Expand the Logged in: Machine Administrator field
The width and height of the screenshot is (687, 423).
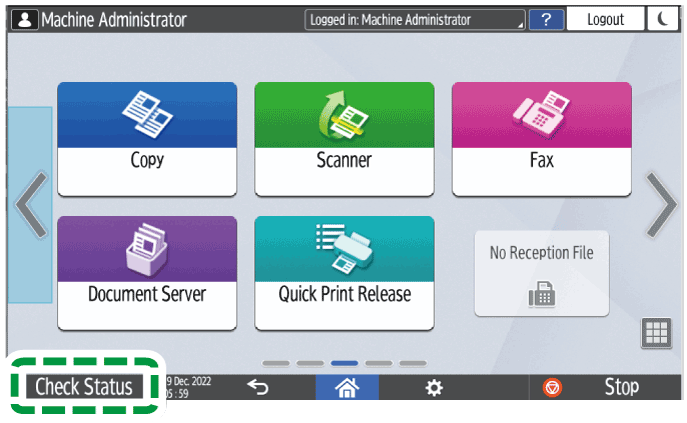point(414,19)
